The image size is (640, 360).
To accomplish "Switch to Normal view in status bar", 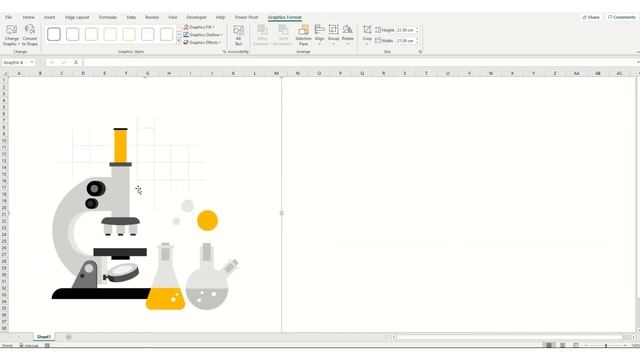I will pyautogui.click(x=549, y=345).
